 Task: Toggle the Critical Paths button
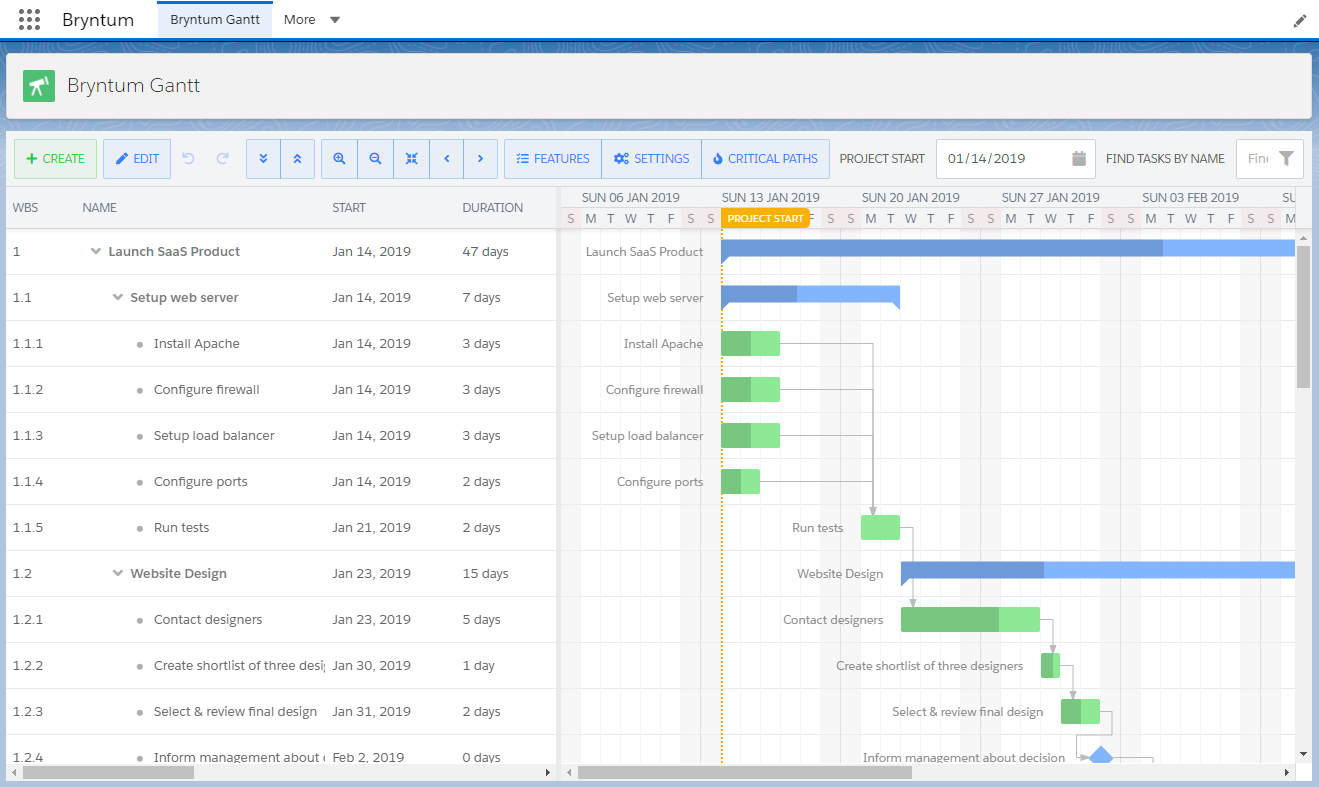[x=766, y=158]
